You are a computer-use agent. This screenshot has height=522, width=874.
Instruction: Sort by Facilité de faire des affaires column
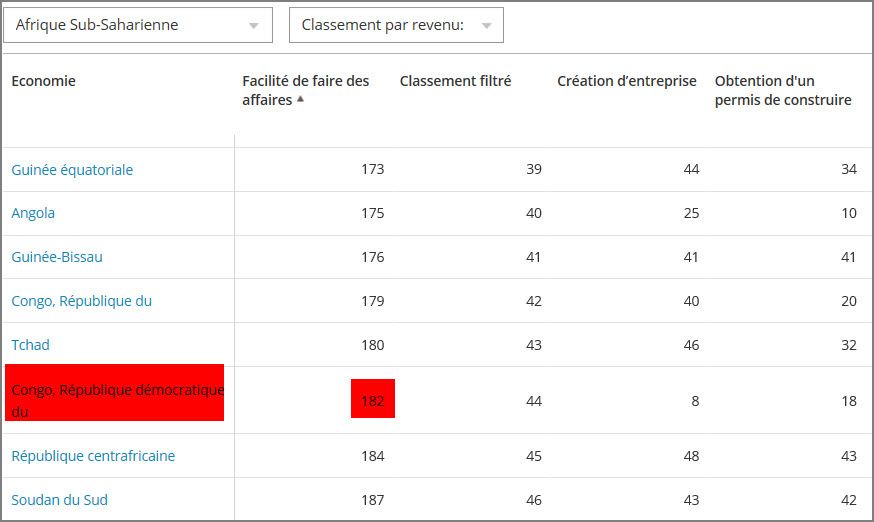coord(305,90)
